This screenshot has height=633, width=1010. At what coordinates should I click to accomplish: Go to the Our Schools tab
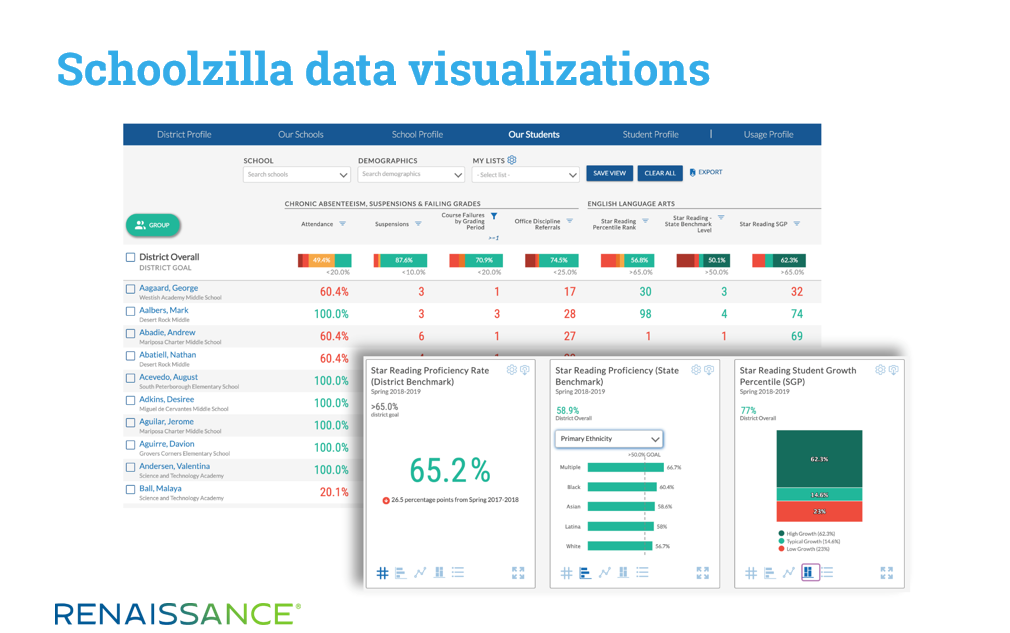pyautogui.click(x=301, y=135)
